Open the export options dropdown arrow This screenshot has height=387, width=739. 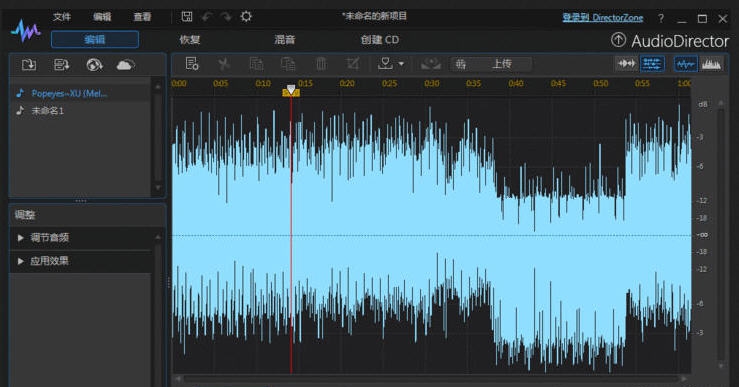(401, 64)
